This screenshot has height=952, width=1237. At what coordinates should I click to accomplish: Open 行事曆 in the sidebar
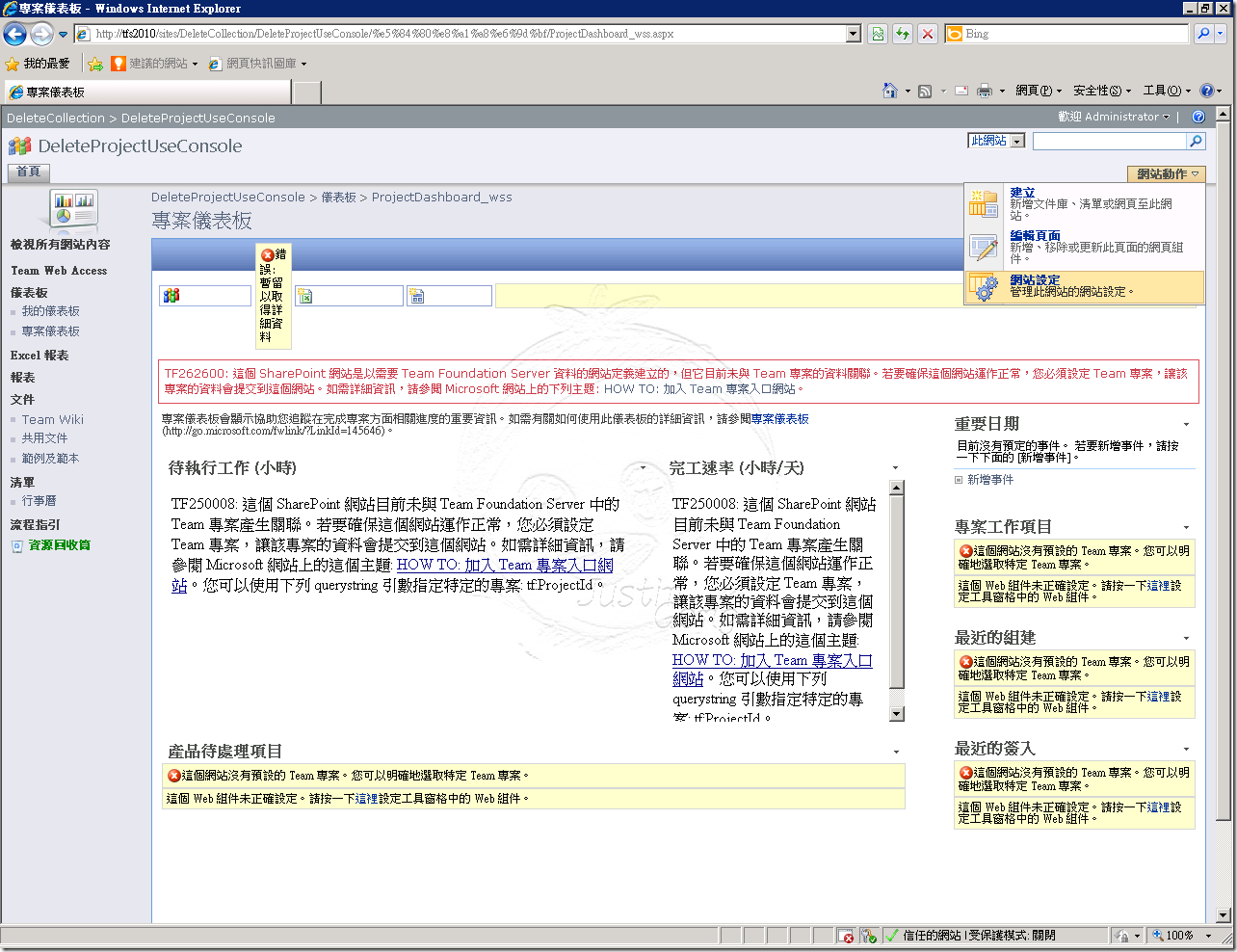(39, 501)
